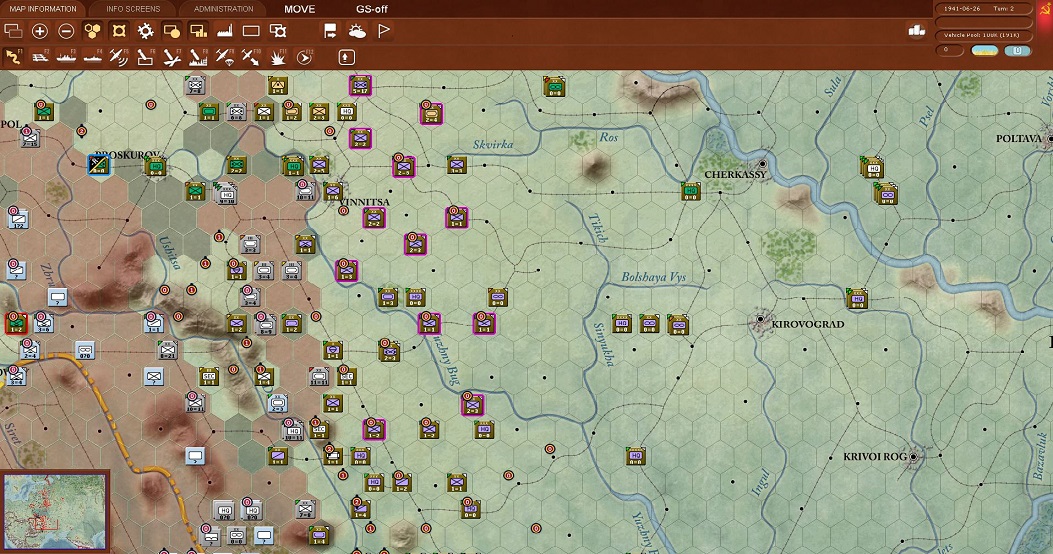The image size is (1053, 554).
Task: Click the GS-off ground support indicator
Action: [x=371, y=9]
